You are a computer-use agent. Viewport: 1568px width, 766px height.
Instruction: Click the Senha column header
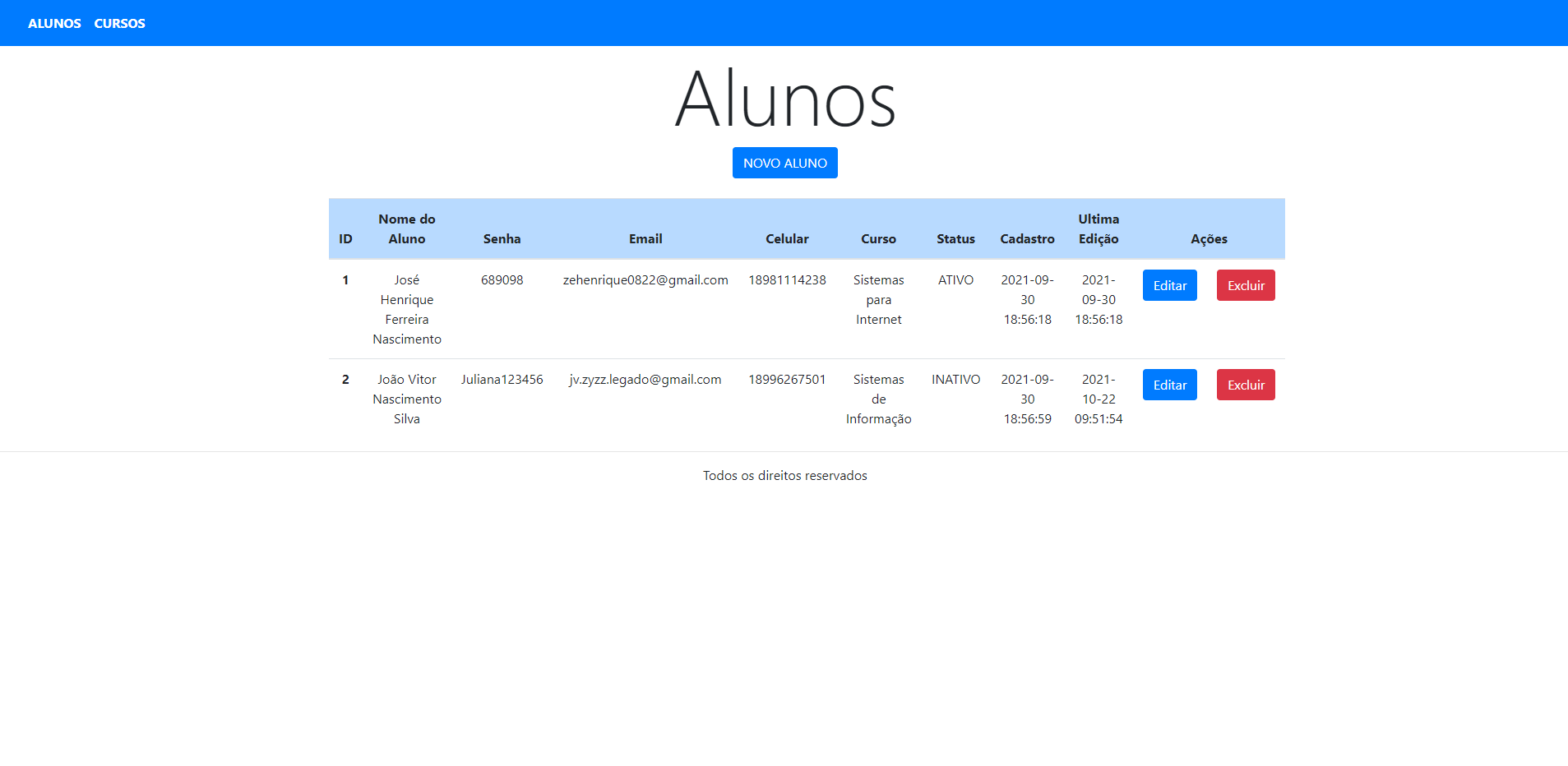click(502, 238)
